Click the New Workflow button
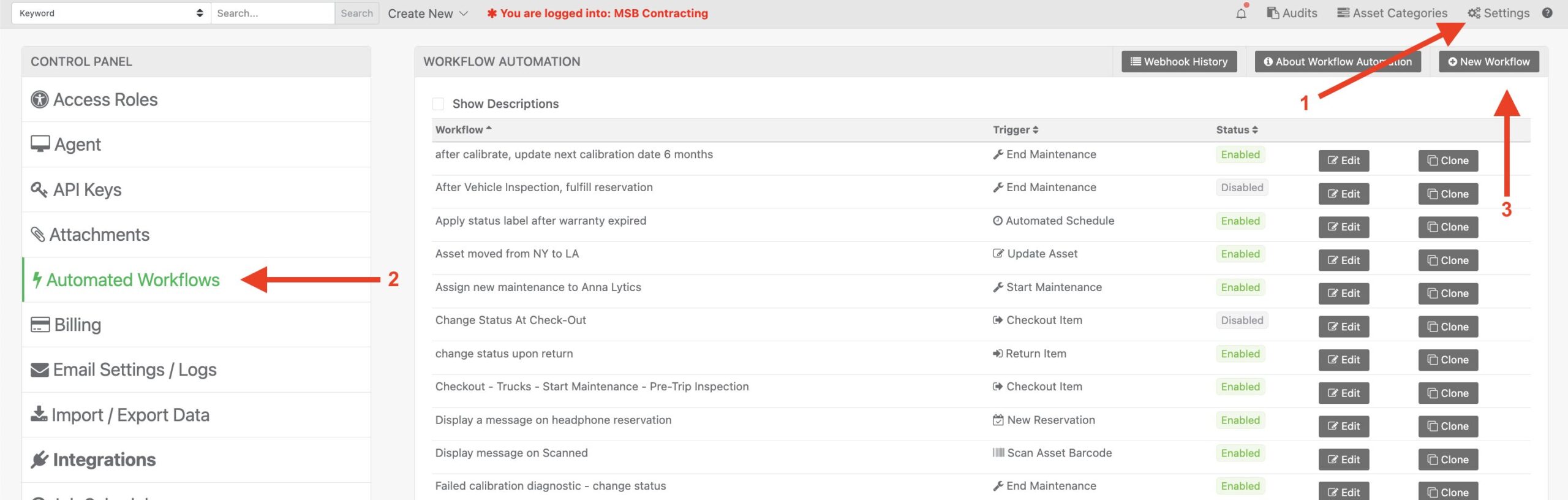Viewport: 1568px width, 500px height. (1488, 61)
